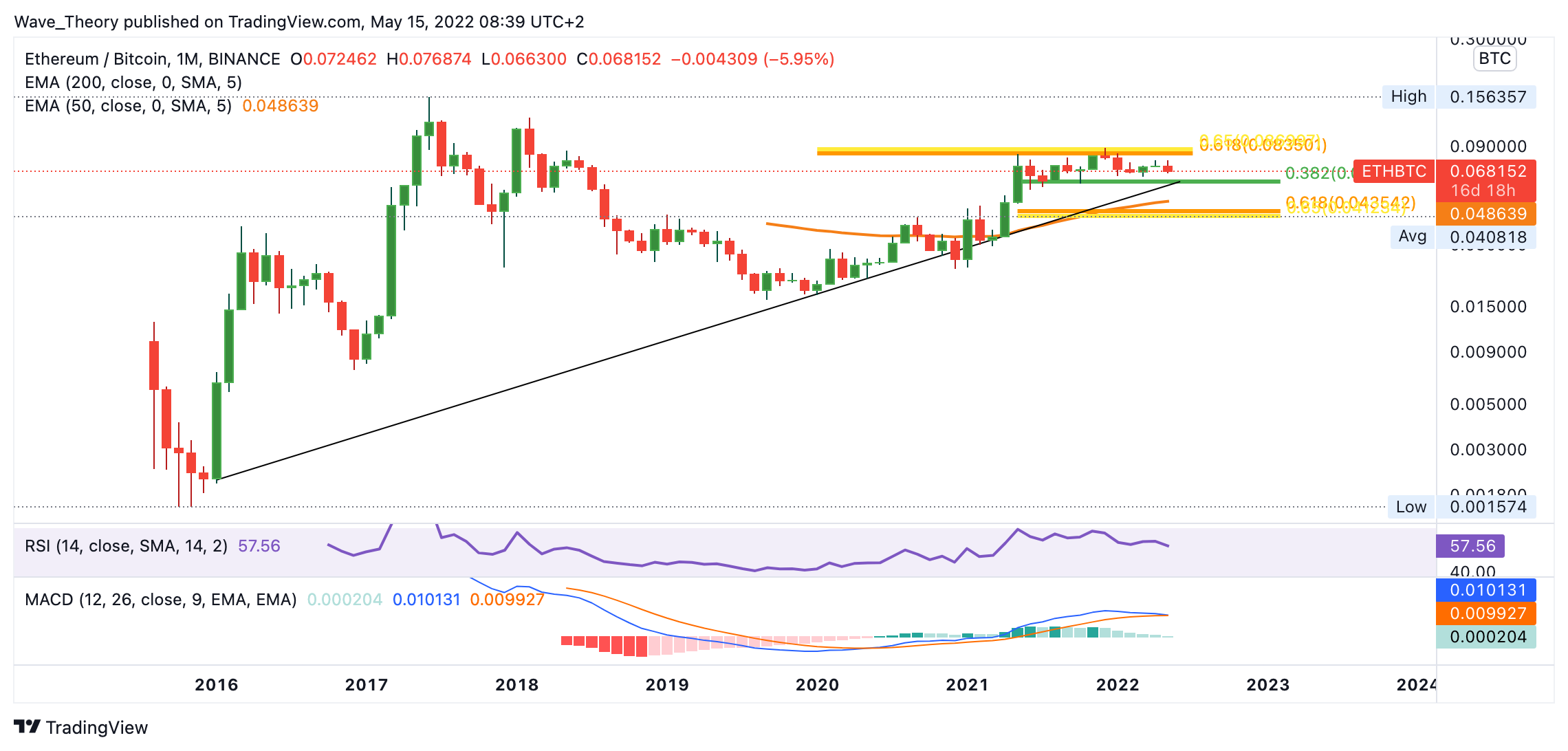The image size is (1568, 751).
Task: Click the 2017 time axis label
Action: [x=367, y=684]
